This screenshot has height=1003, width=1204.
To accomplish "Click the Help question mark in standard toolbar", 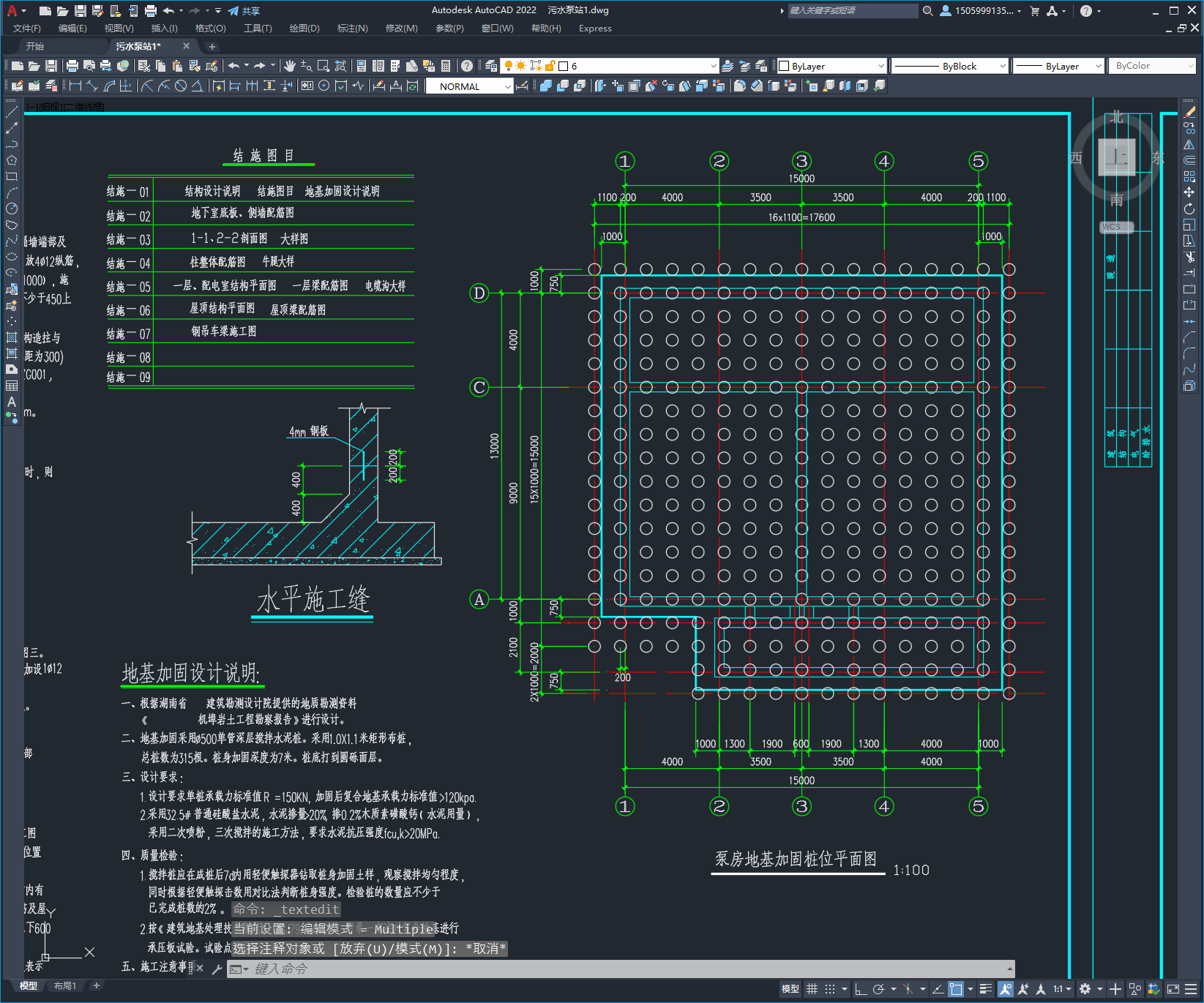I will [467, 66].
